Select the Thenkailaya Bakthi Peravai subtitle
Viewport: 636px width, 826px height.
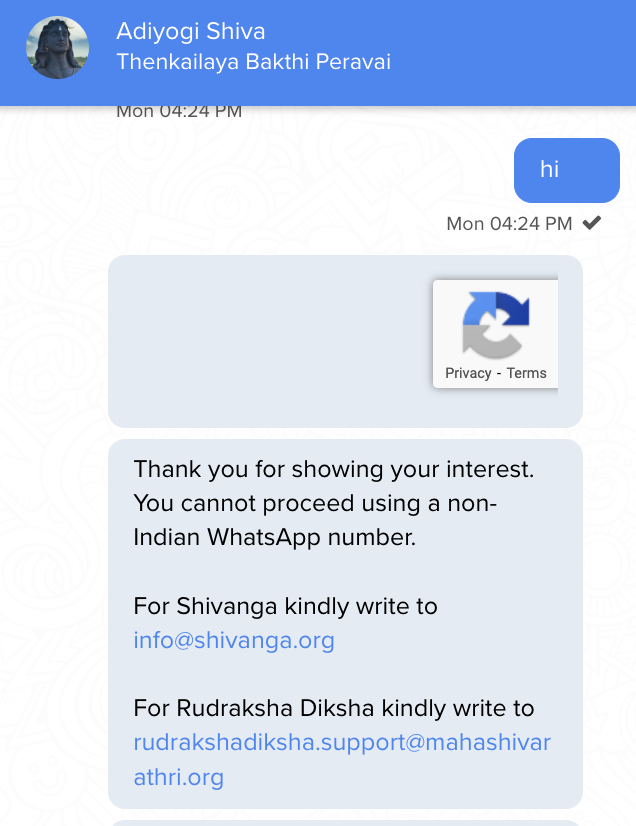[x=253, y=62]
